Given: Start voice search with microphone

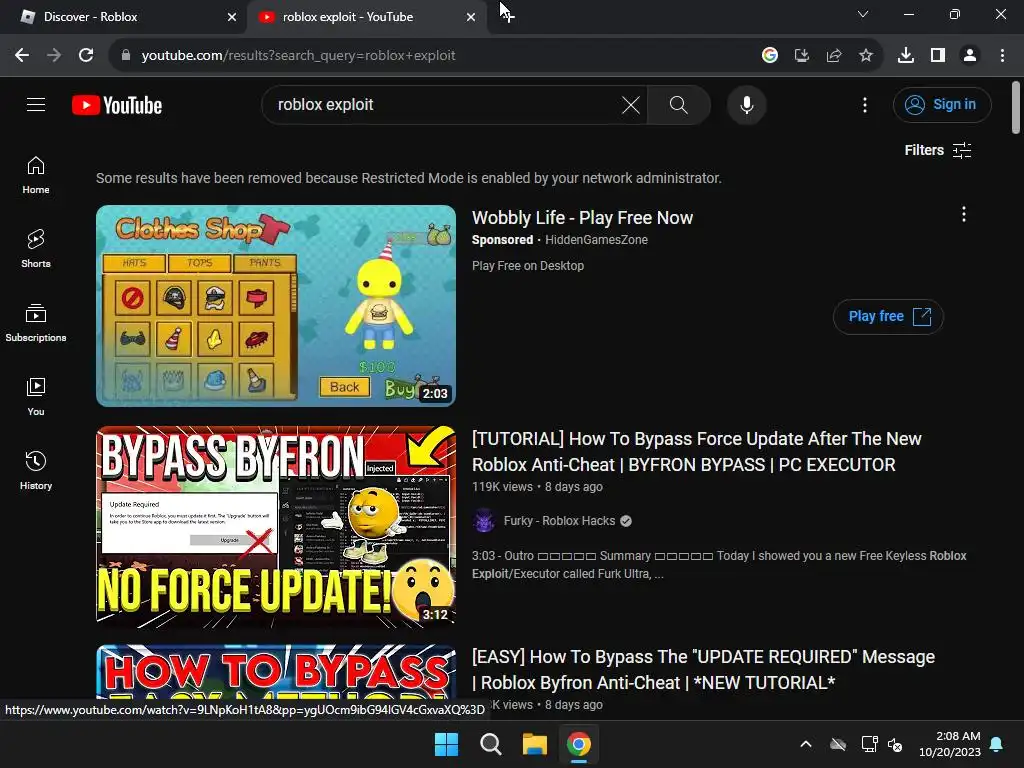Looking at the screenshot, I should tap(746, 104).
